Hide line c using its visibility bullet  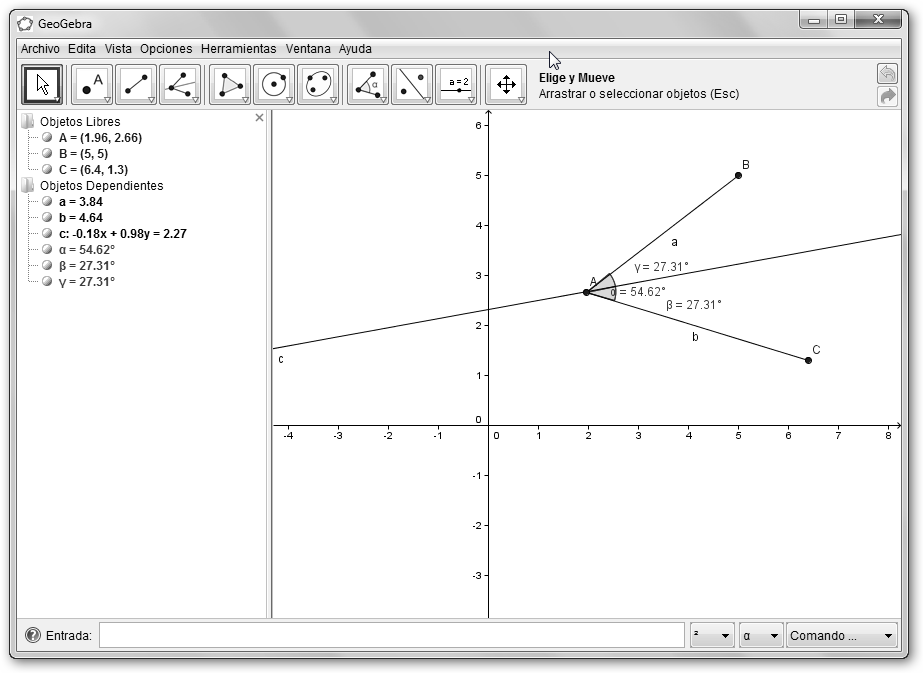(x=47, y=234)
